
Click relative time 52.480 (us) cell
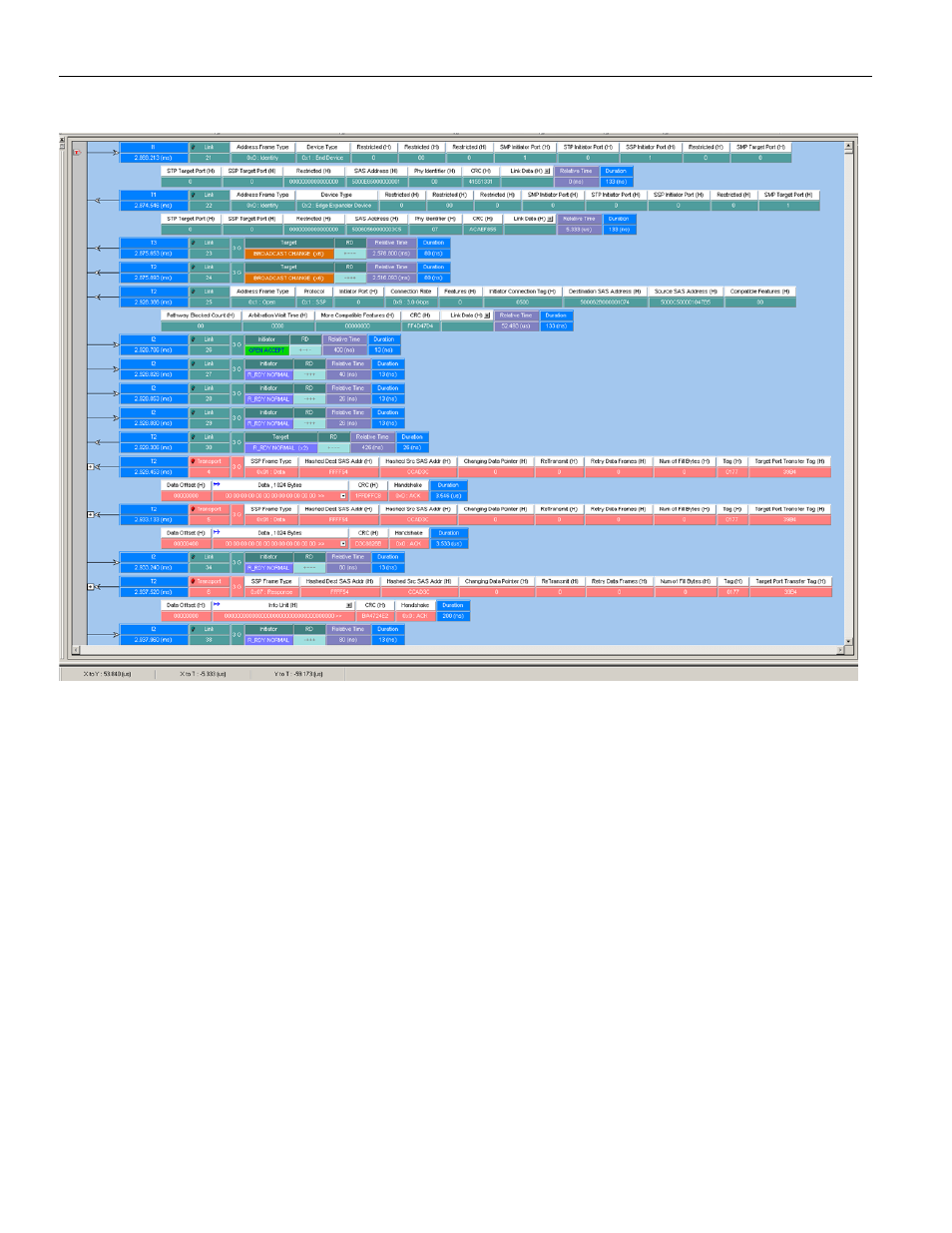click(x=516, y=326)
